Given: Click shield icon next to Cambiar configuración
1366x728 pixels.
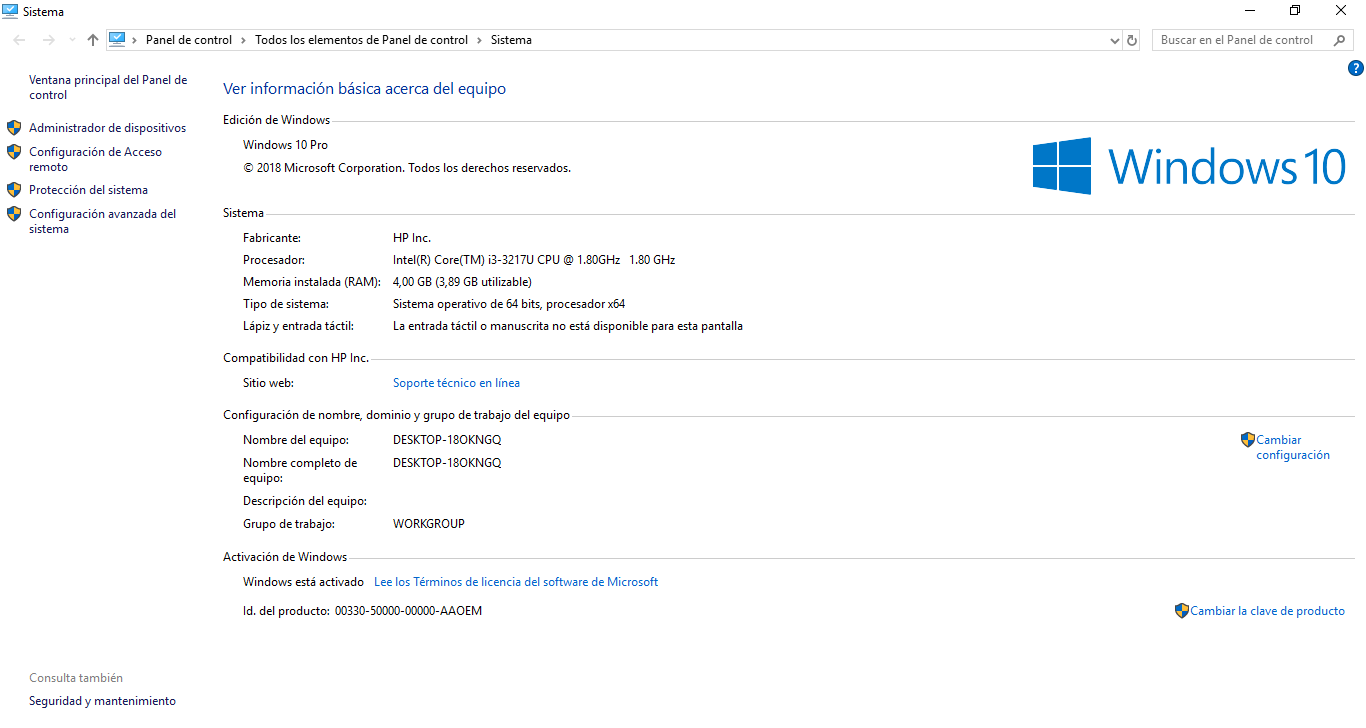Looking at the screenshot, I should 1248,439.
